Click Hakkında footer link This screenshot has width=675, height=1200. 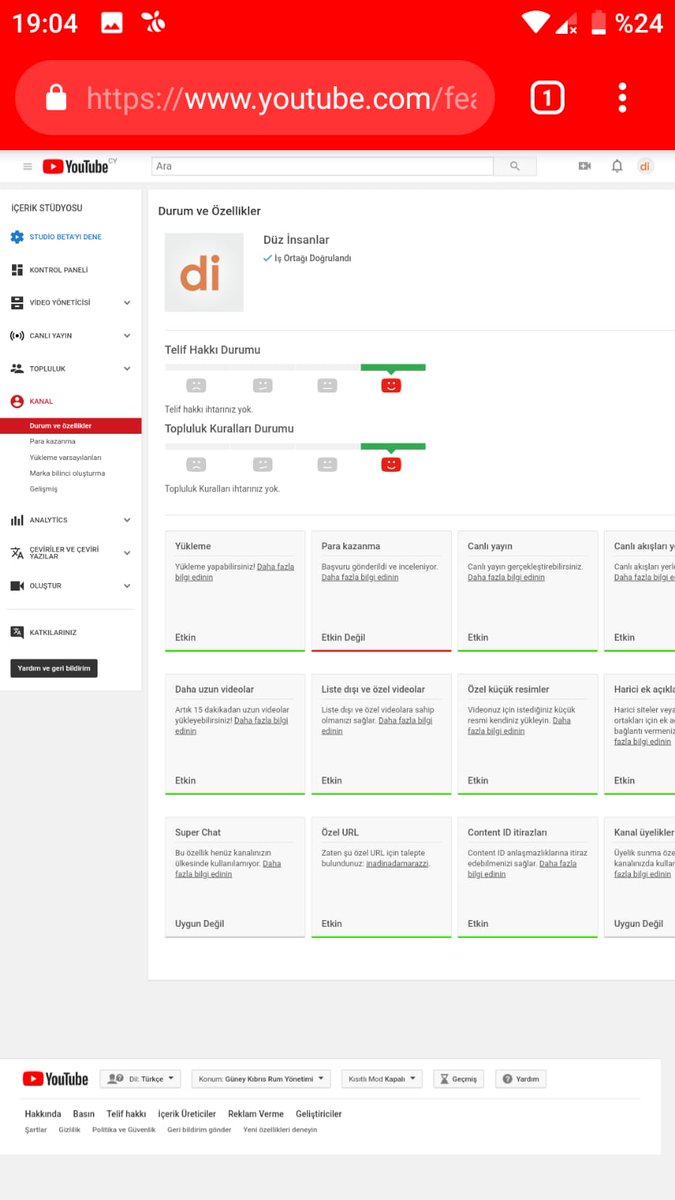tap(43, 1114)
